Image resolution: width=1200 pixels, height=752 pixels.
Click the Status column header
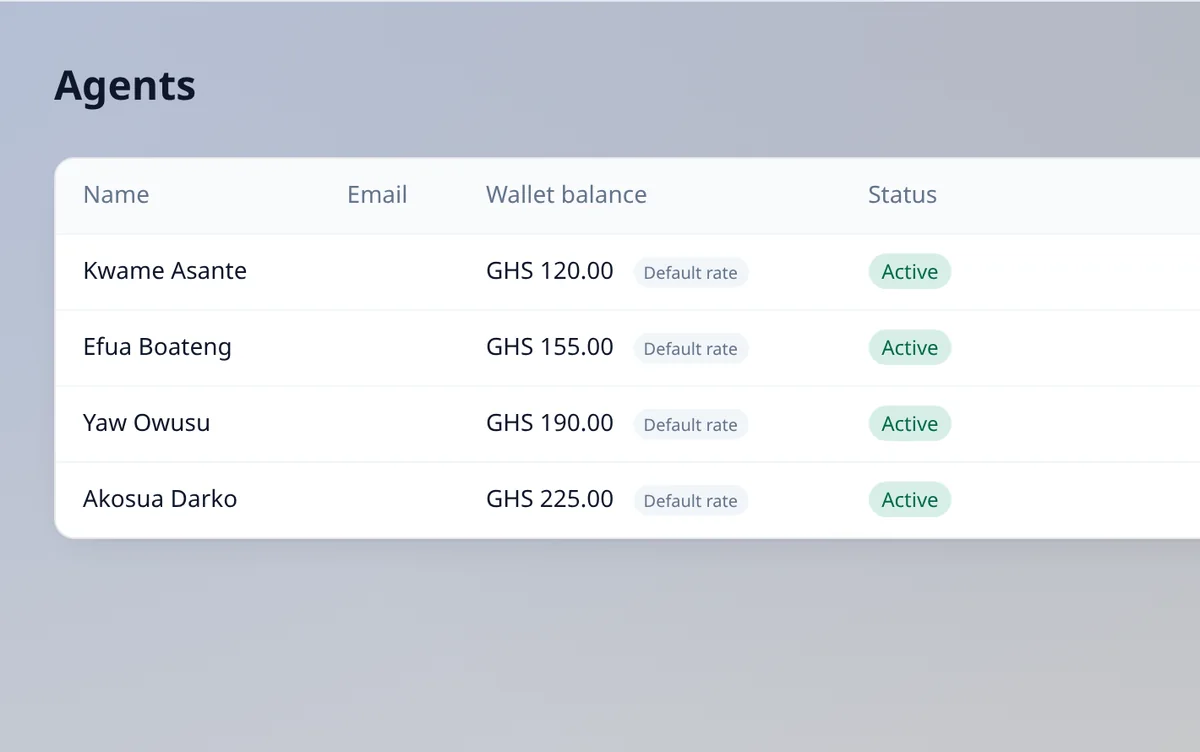[x=902, y=195]
